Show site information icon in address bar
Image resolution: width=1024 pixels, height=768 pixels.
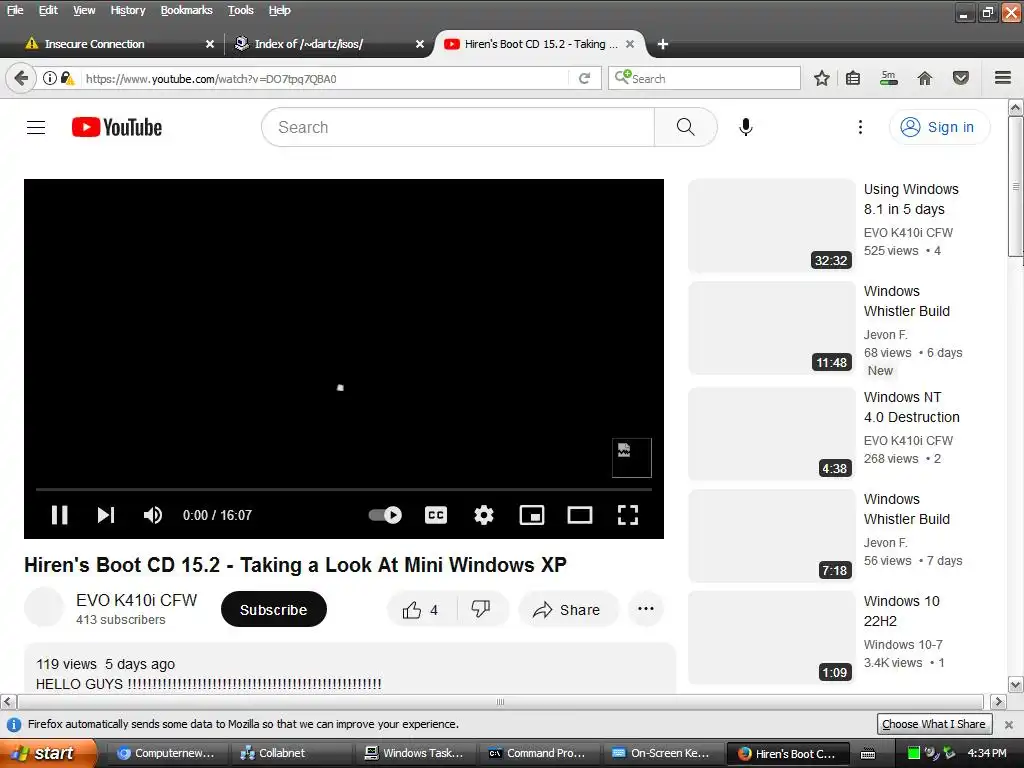50,78
